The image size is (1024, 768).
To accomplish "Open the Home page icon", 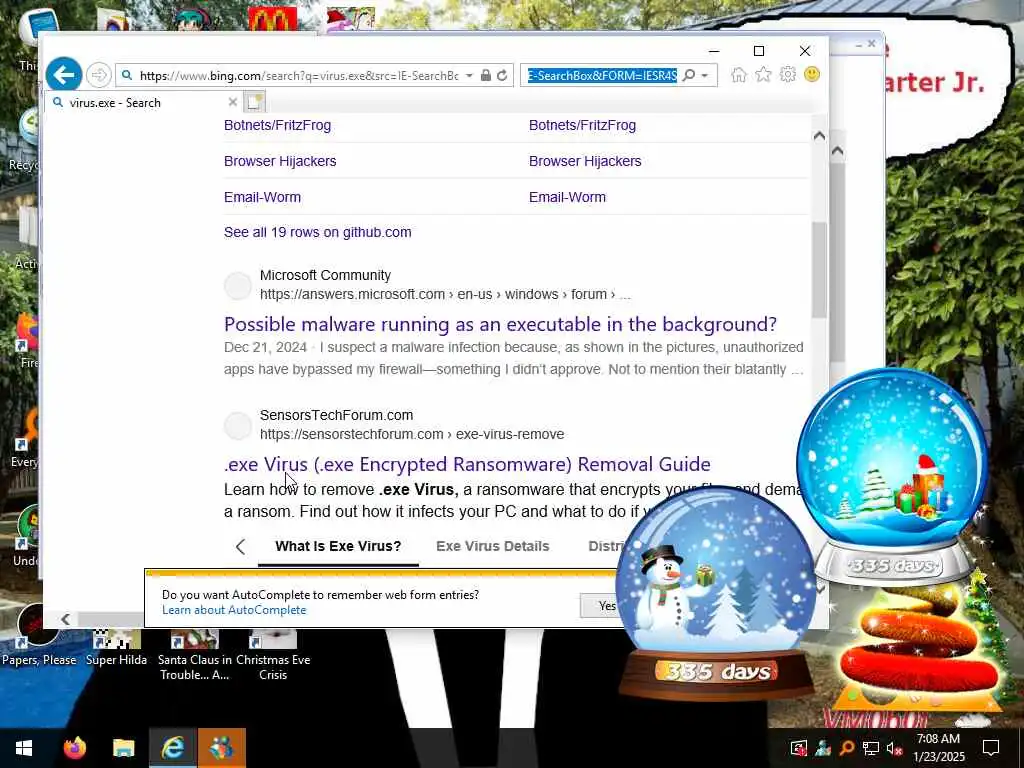I will point(739,74).
